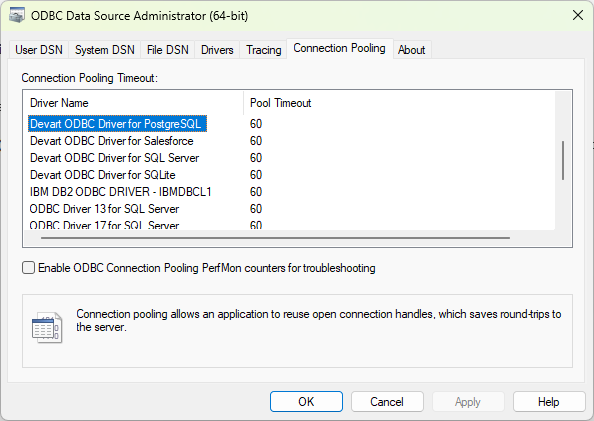594x421 pixels.
Task: Switch to the System DSN tab
Action: (105, 50)
